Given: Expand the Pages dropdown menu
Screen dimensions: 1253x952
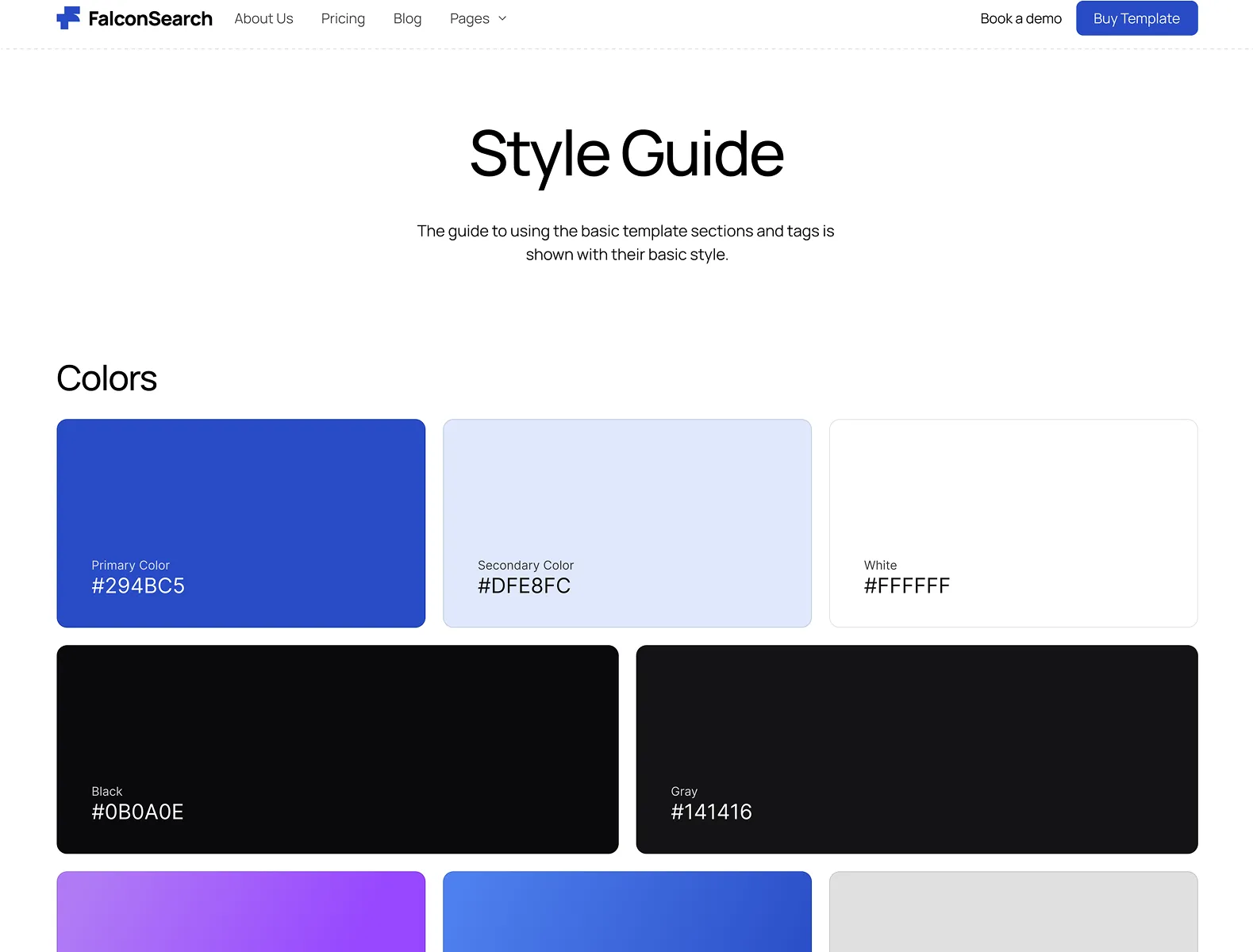Looking at the screenshot, I should [x=478, y=18].
